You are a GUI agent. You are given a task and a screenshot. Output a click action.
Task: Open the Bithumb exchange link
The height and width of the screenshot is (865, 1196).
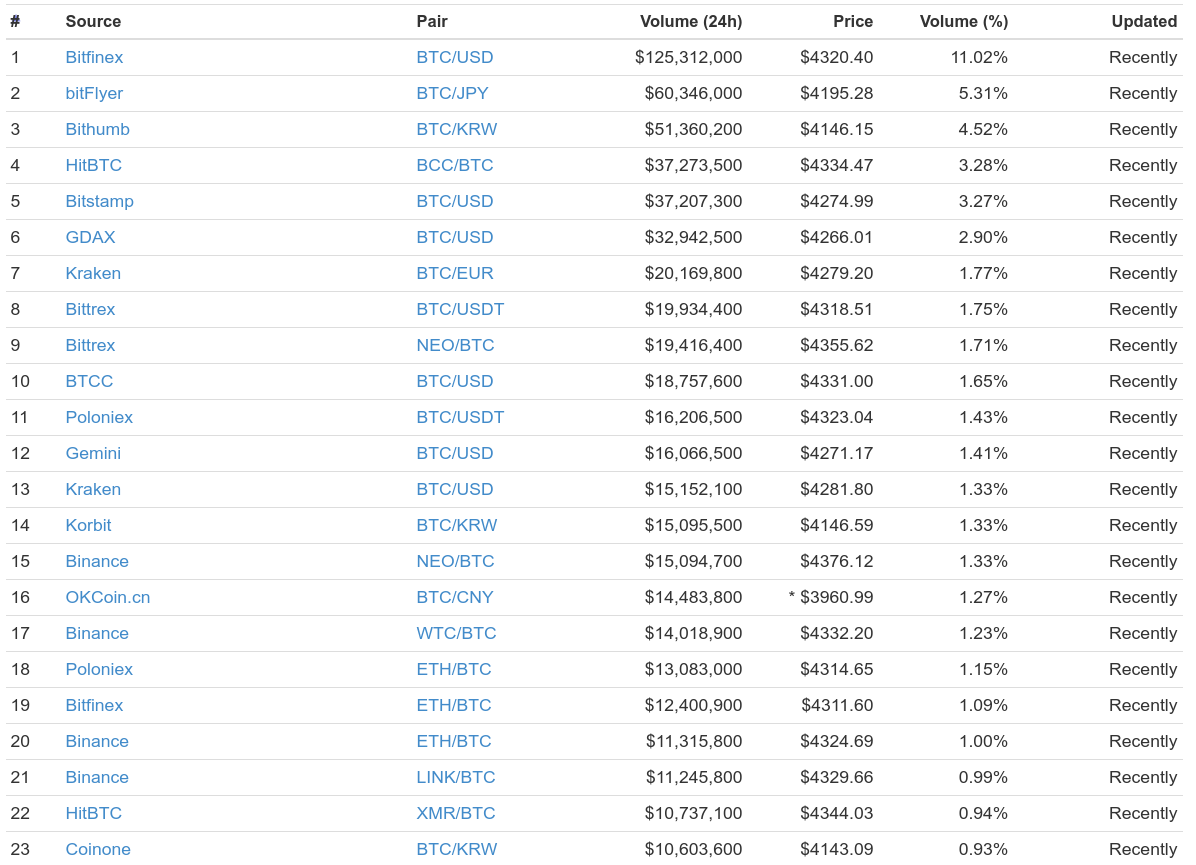click(98, 129)
